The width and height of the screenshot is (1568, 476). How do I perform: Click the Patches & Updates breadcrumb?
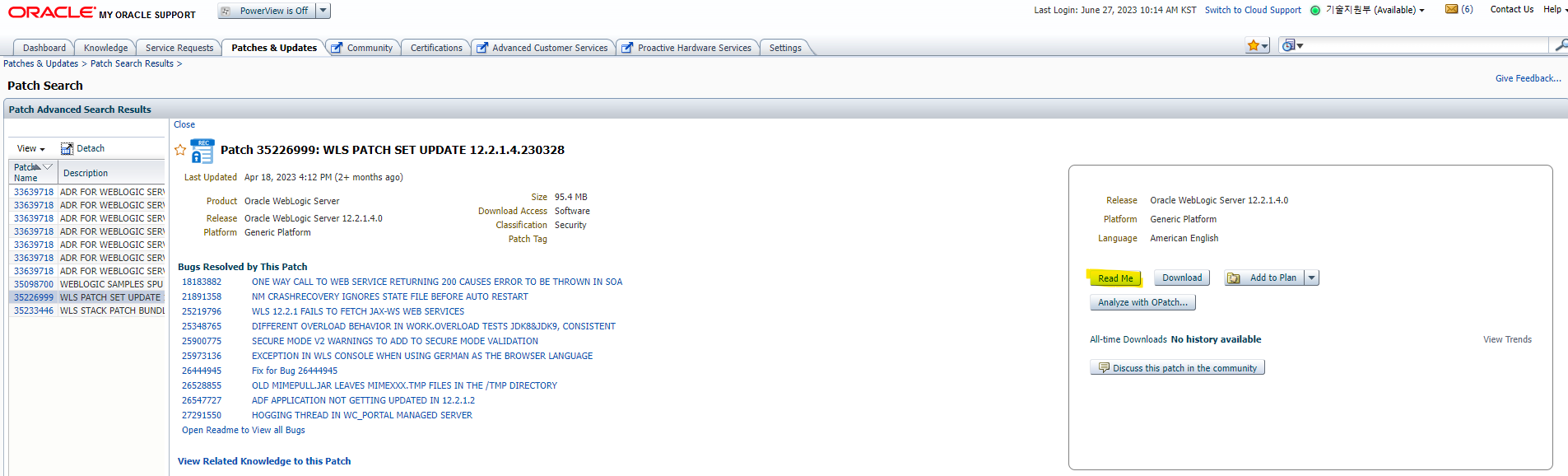tap(40, 63)
